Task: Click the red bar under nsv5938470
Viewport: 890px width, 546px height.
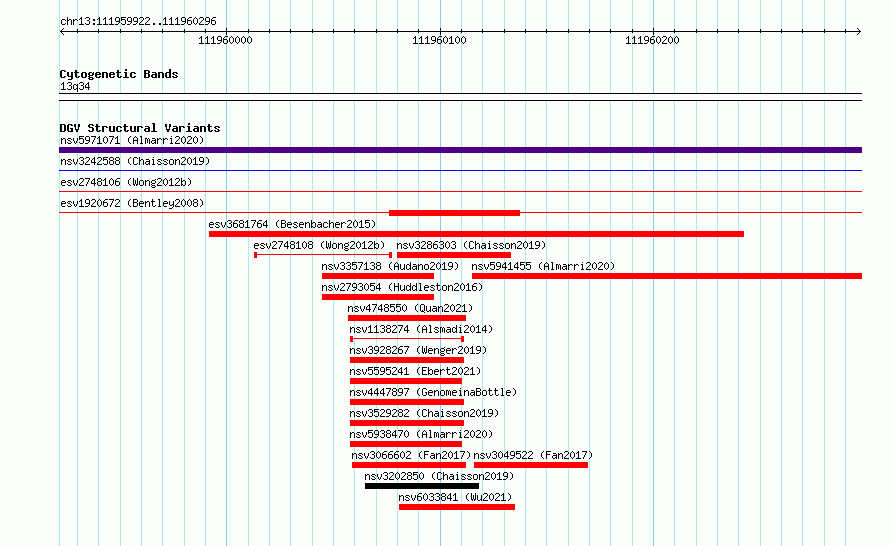Action: click(406, 444)
